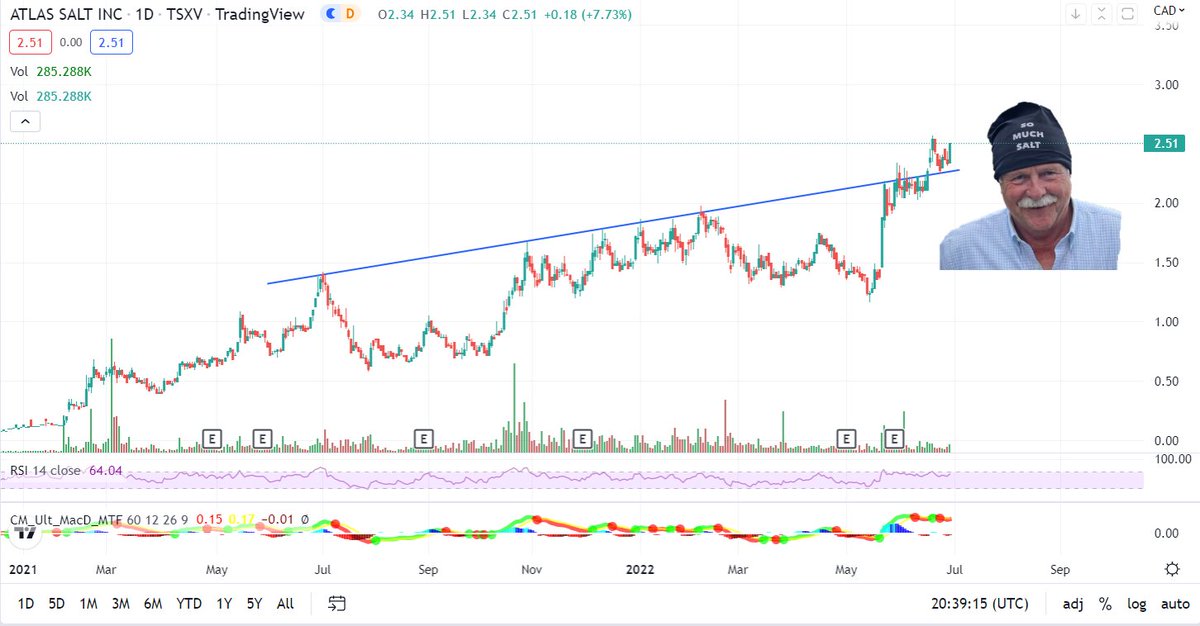This screenshot has width=1200, height=626.
Task: Toggle the auto scale
Action: pyautogui.click(x=1175, y=604)
